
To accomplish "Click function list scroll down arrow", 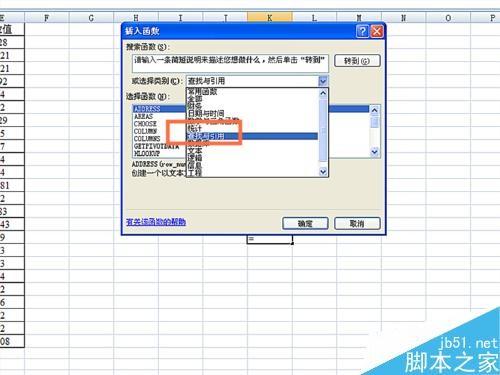I will pyautogui.click(x=374, y=152).
